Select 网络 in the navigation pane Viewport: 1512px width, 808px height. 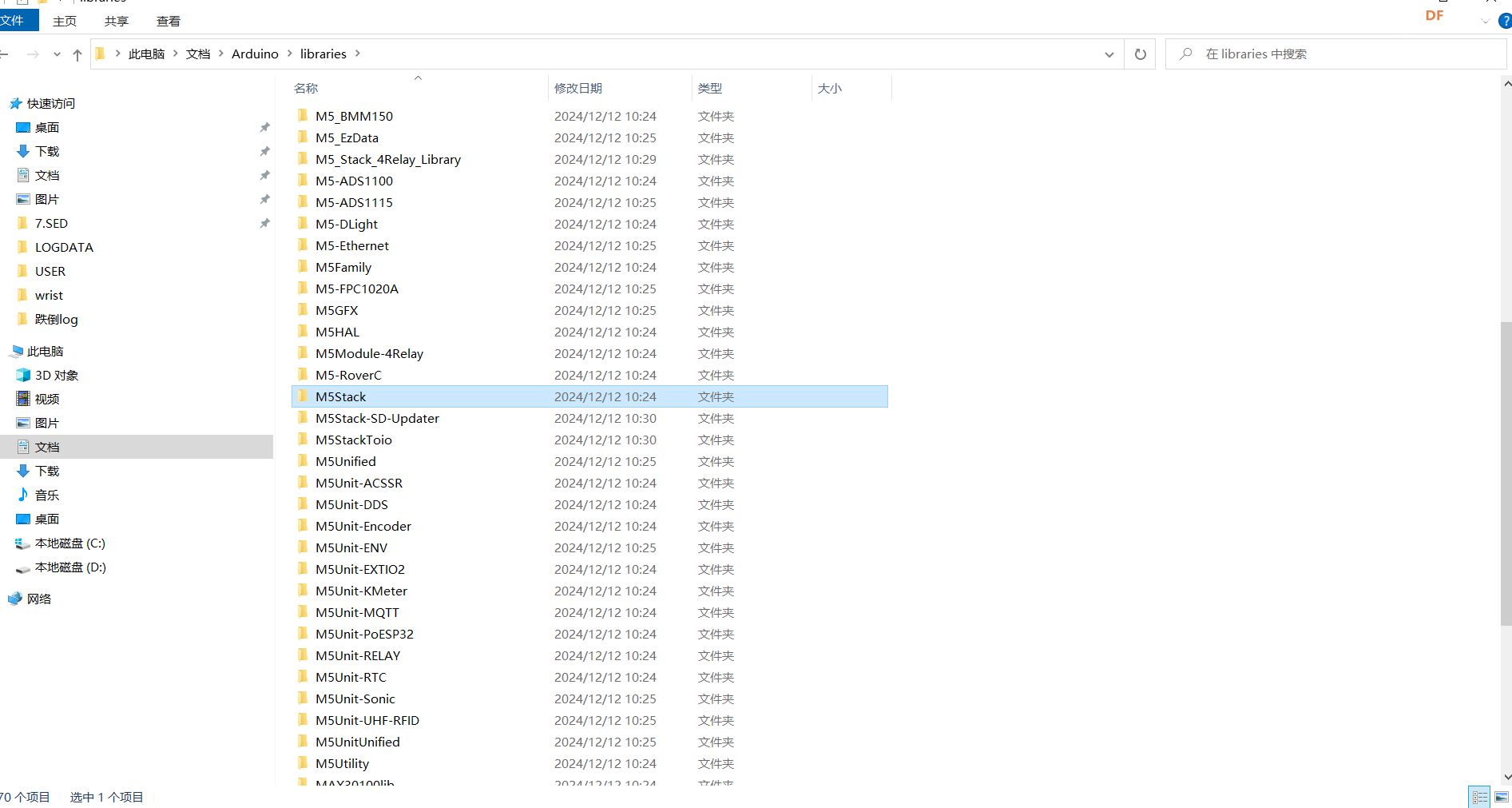point(38,599)
